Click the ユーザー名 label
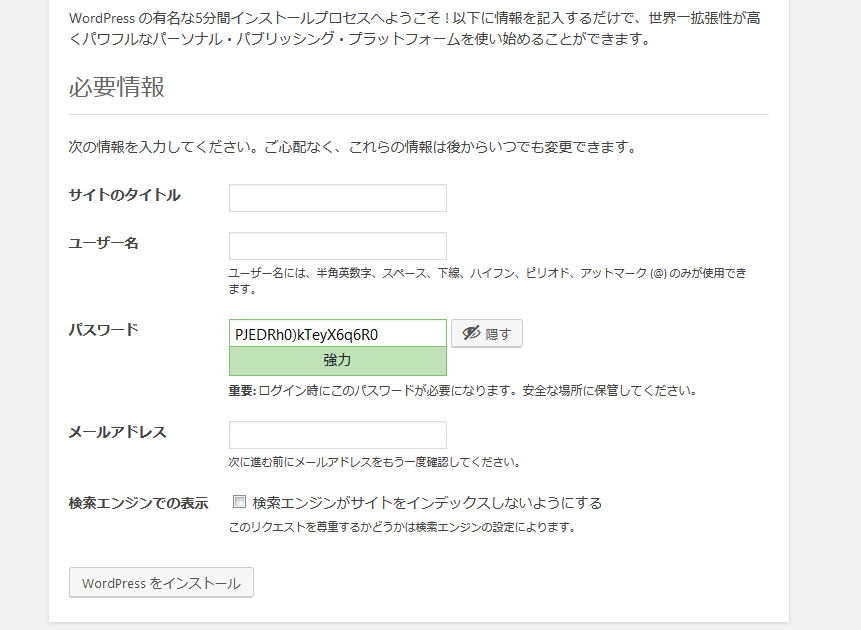The height and width of the screenshot is (630, 861). click(x=104, y=243)
